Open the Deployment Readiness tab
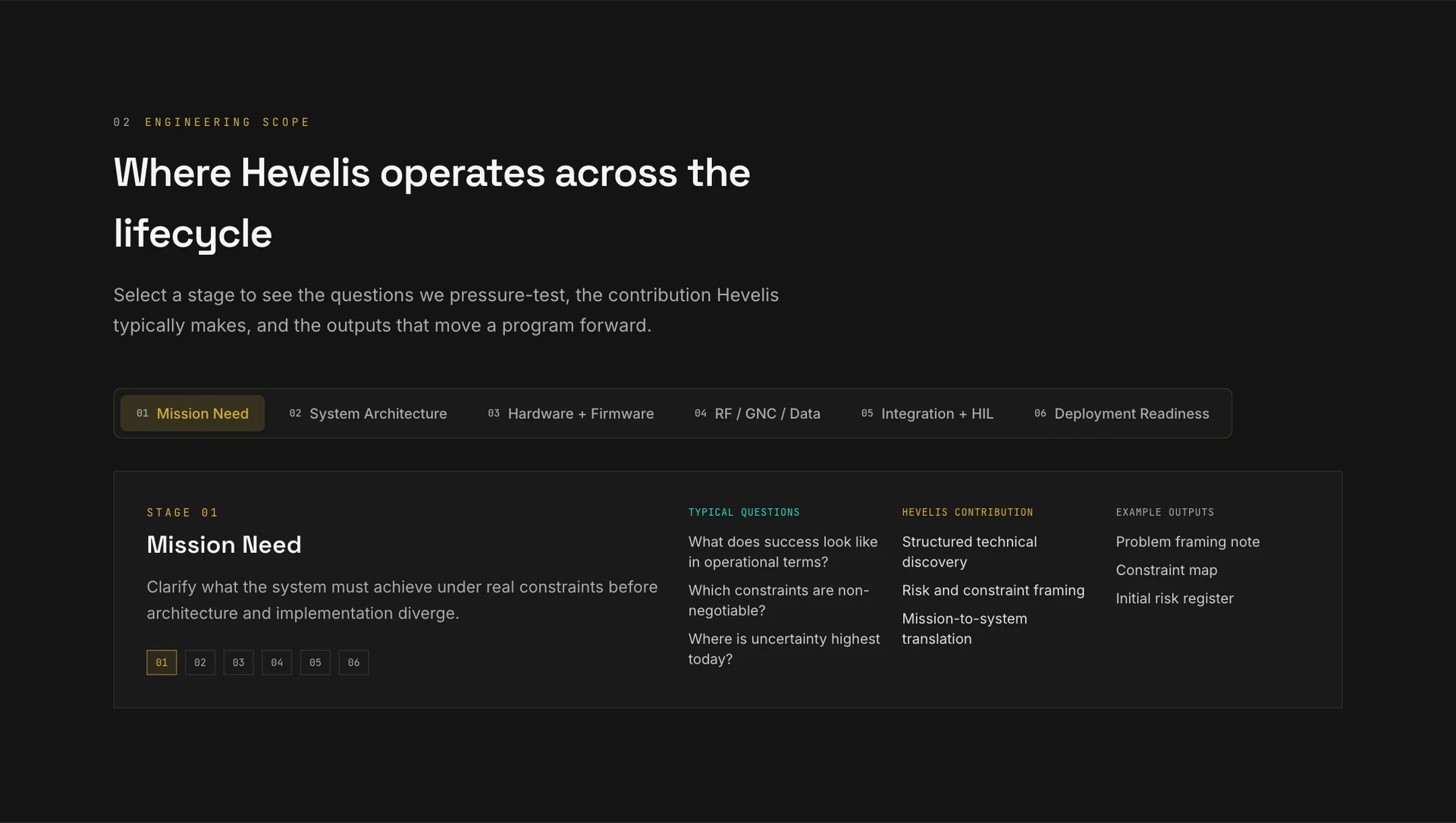Screen dimensions: 1456x823 click(1122, 413)
